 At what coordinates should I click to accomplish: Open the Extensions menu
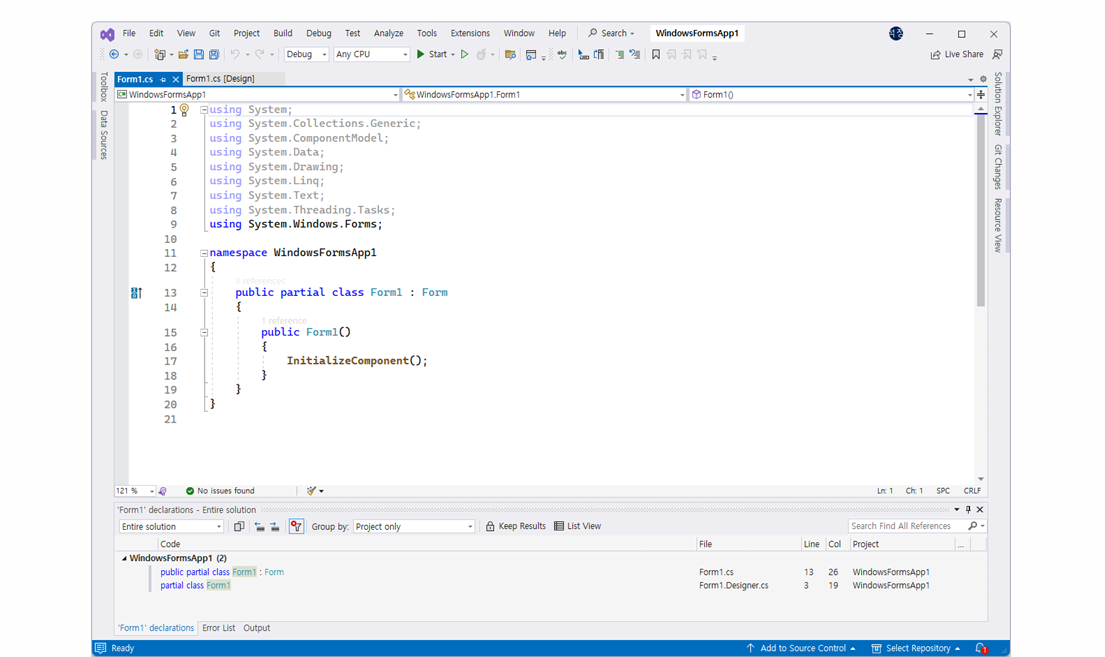(x=470, y=33)
